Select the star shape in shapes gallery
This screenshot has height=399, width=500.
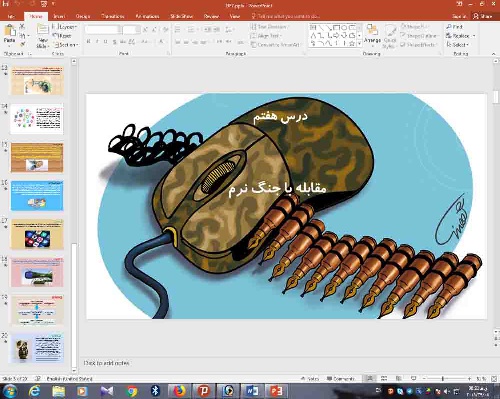pyautogui.click(x=351, y=43)
